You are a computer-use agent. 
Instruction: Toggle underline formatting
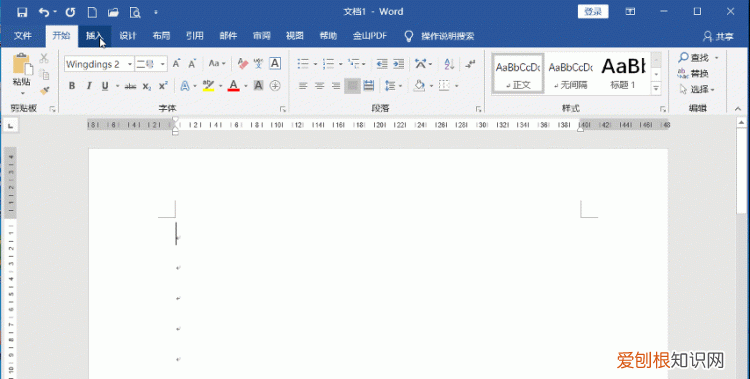click(105, 86)
